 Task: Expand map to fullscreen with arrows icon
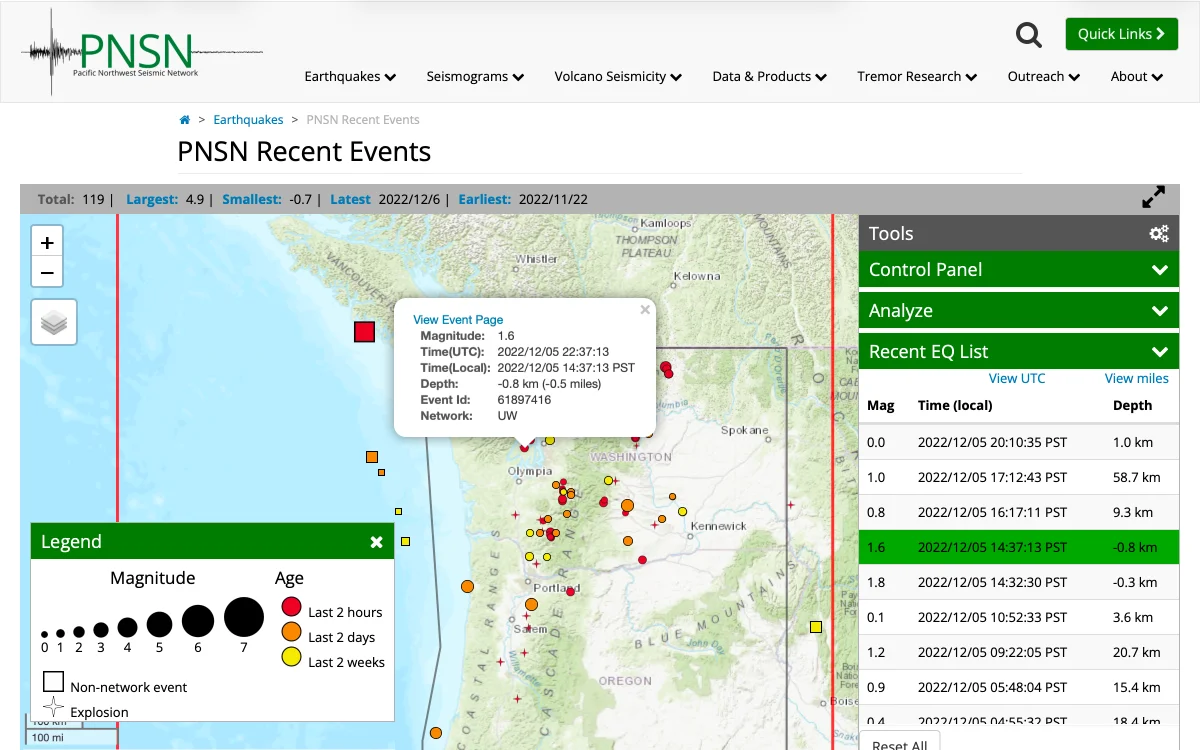tap(1153, 198)
